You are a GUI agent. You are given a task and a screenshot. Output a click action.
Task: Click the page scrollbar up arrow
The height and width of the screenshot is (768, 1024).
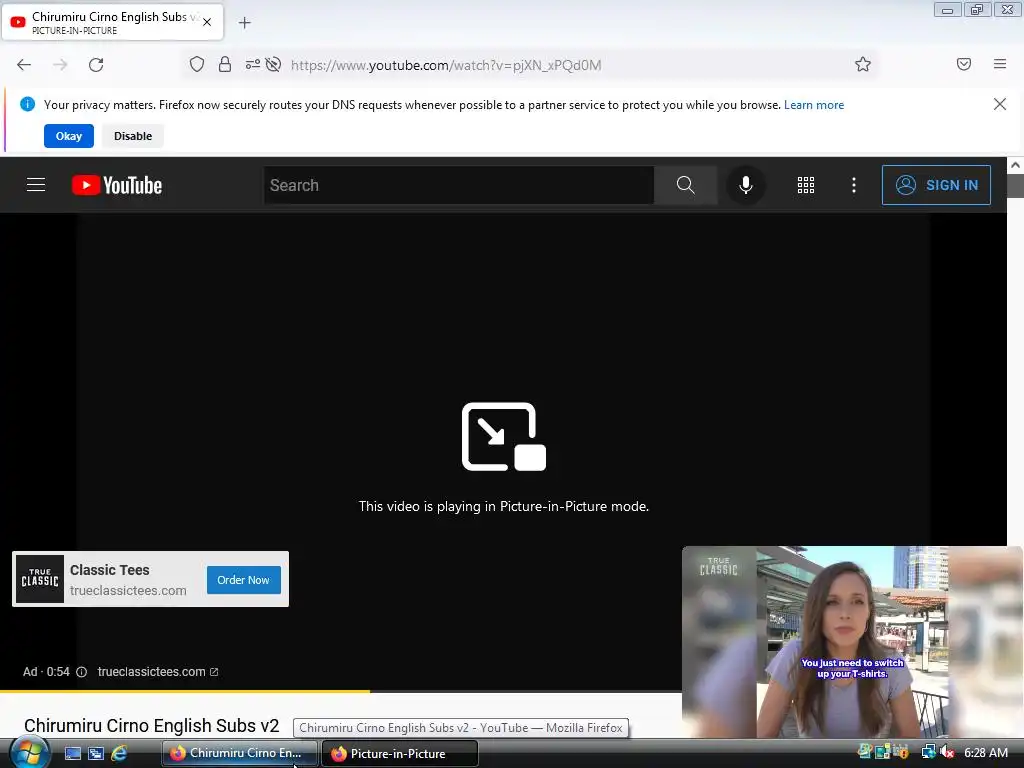click(1015, 165)
